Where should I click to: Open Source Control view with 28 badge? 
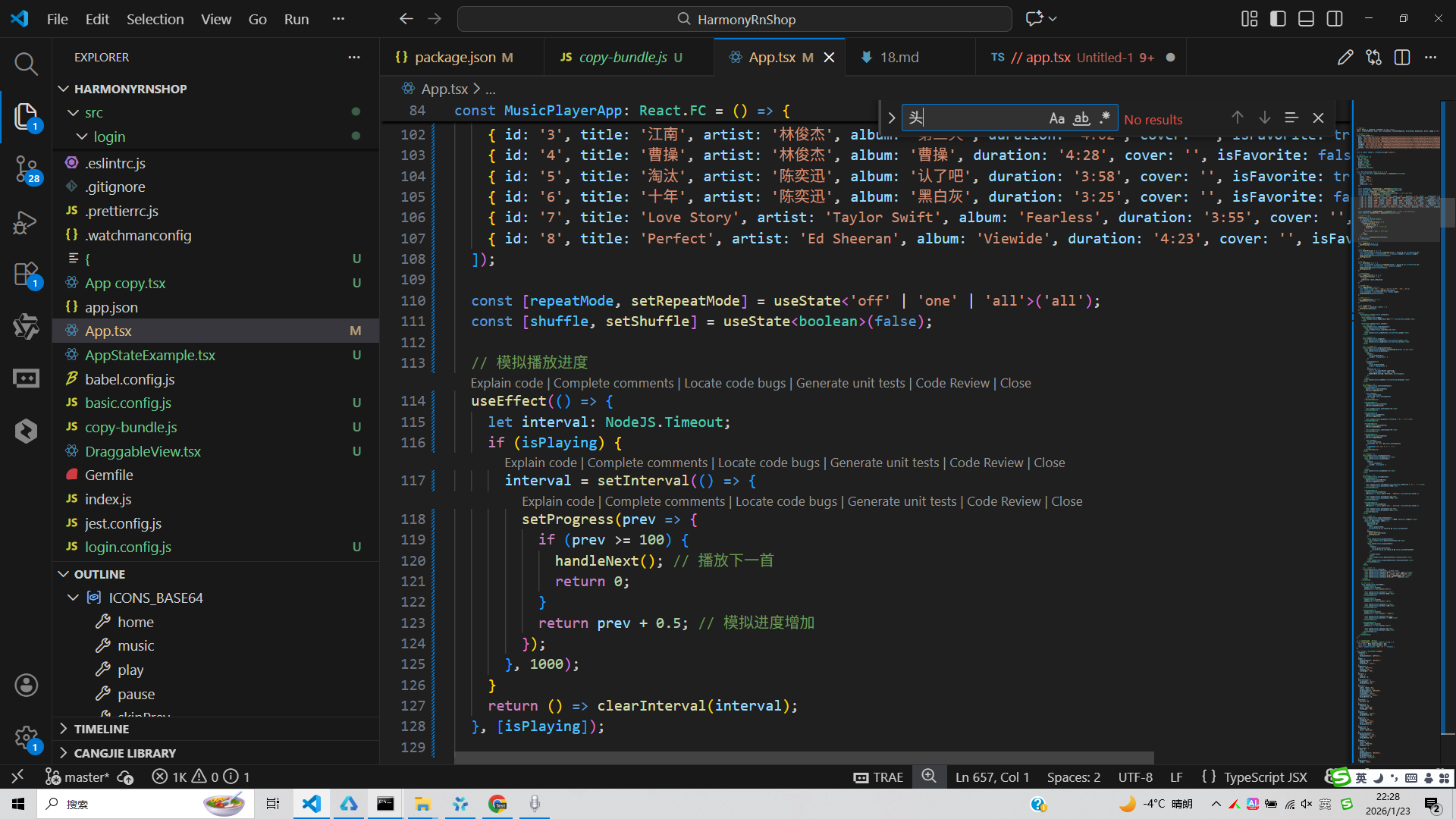[x=26, y=168]
